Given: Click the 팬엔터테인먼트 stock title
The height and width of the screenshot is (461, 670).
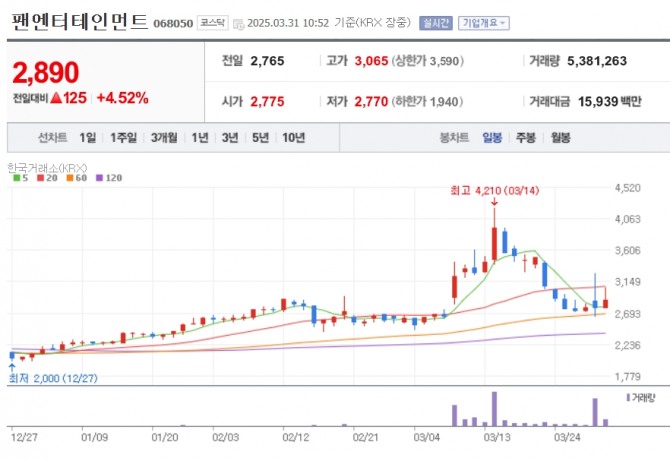Looking at the screenshot, I should pos(79,22).
